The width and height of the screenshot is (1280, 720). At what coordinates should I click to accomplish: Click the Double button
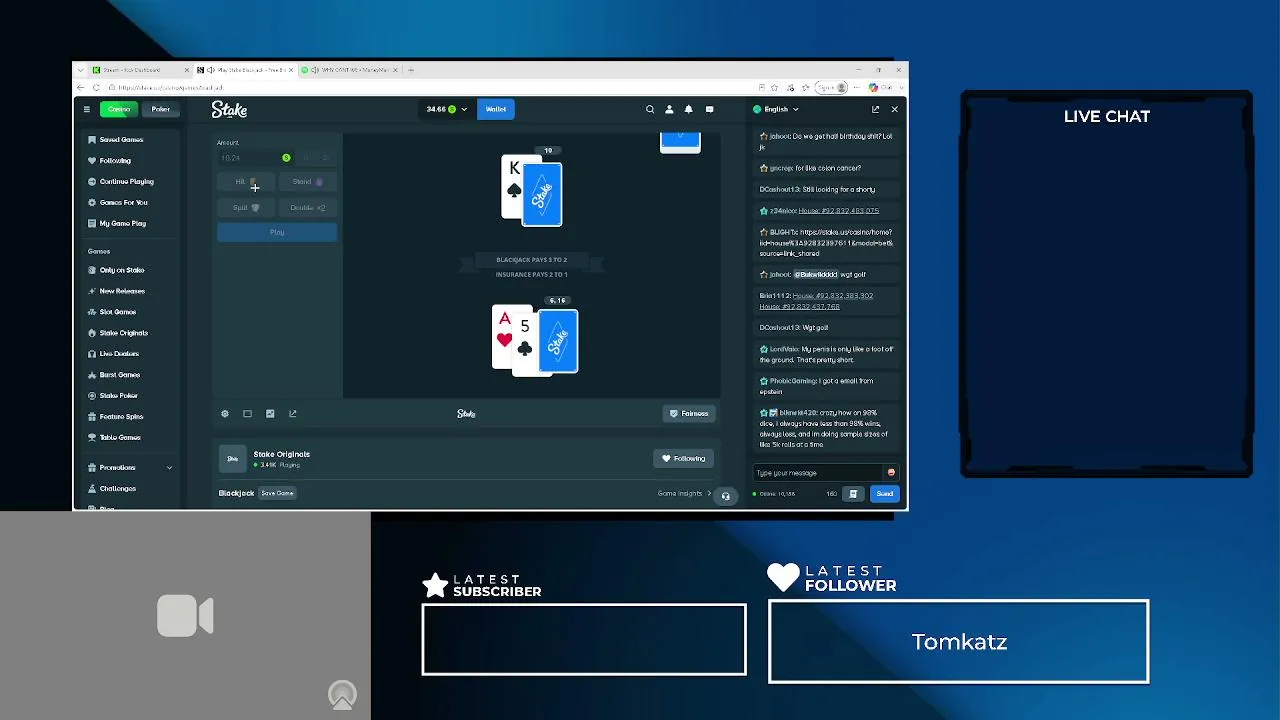pos(308,208)
